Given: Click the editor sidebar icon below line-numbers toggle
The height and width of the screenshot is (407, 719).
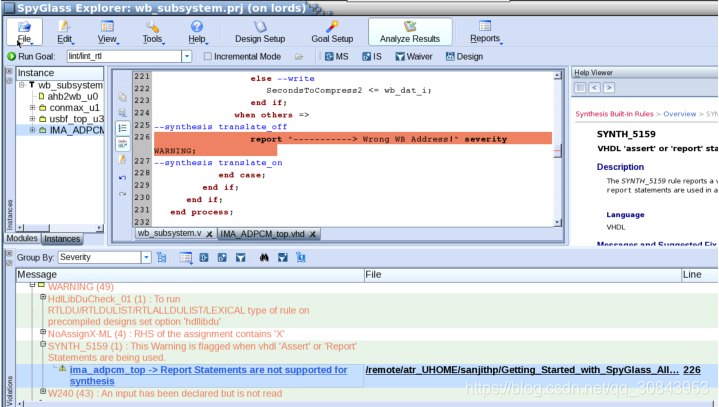Looking at the screenshot, I should pyautogui.click(x=122, y=144).
